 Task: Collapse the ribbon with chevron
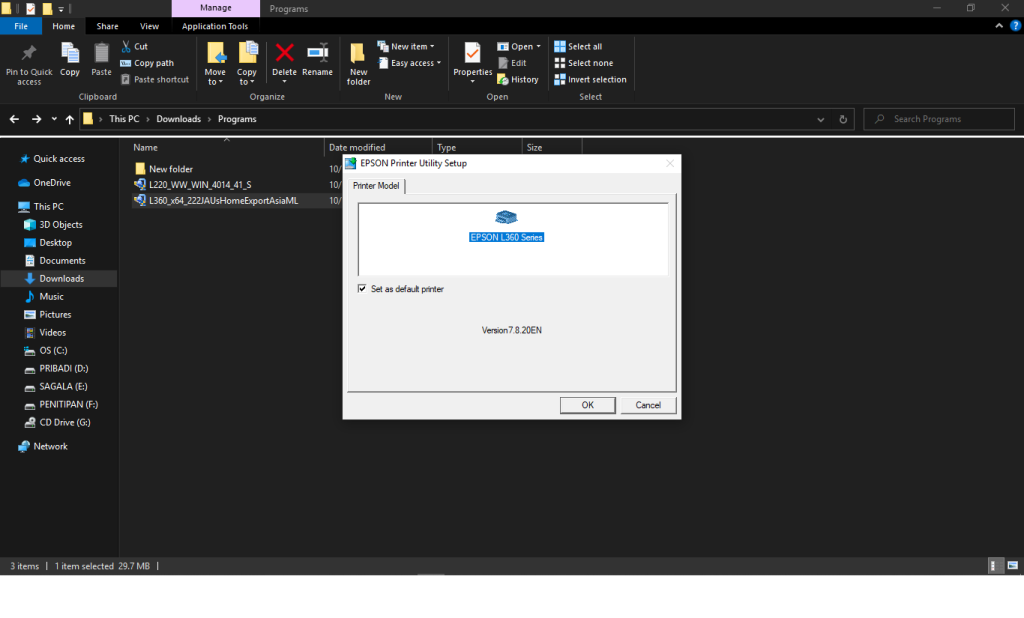(999, 26)
